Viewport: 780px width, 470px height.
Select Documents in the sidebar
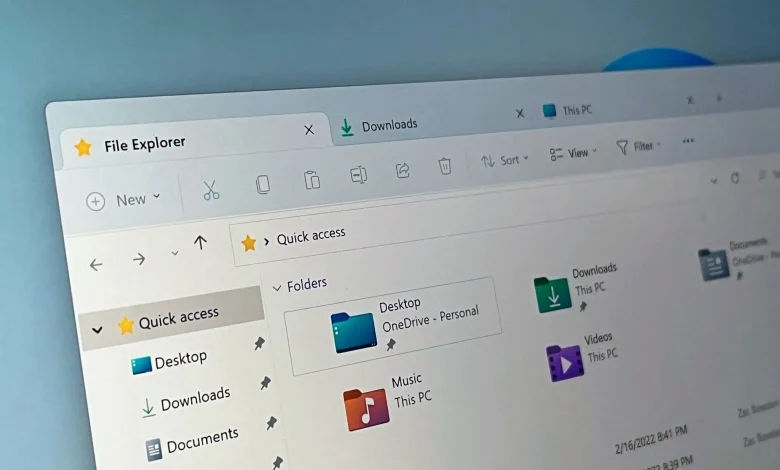point(193,443)
